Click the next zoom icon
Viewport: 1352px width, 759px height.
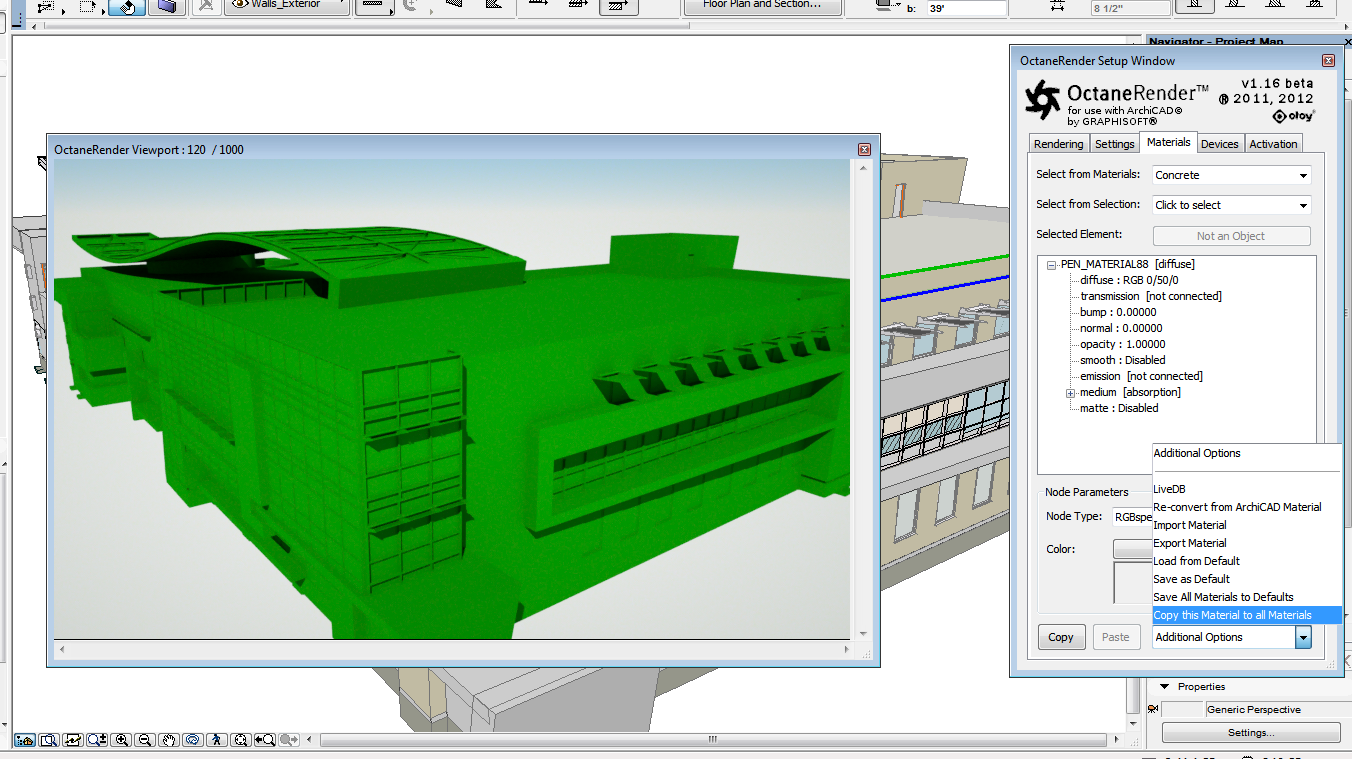point(290,740)
